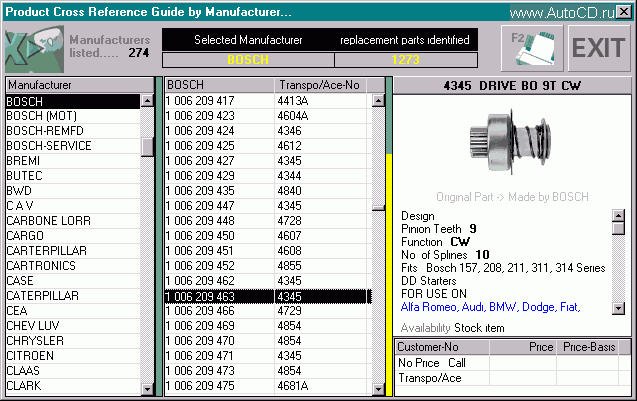Screen dimensions: 637x401
Task: Click the Transpo/Ace price row
Action: click(x=512, y=378)
